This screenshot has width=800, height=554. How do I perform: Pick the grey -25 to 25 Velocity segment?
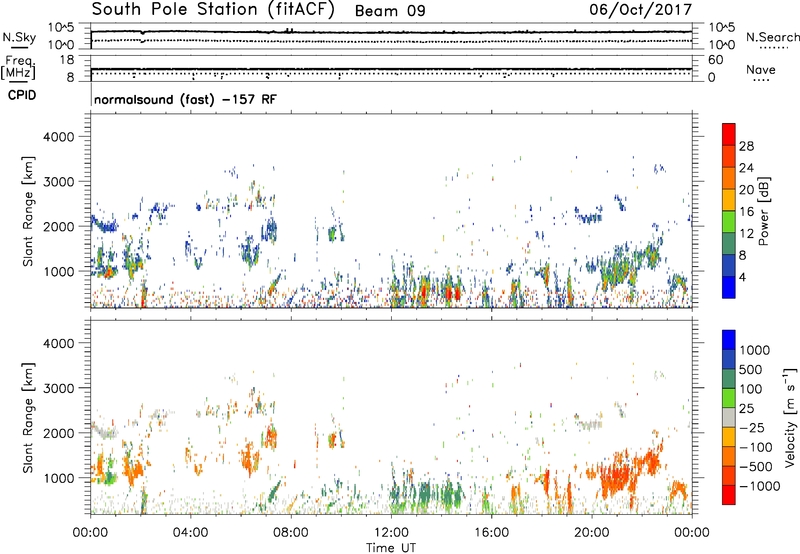[729, 418]
